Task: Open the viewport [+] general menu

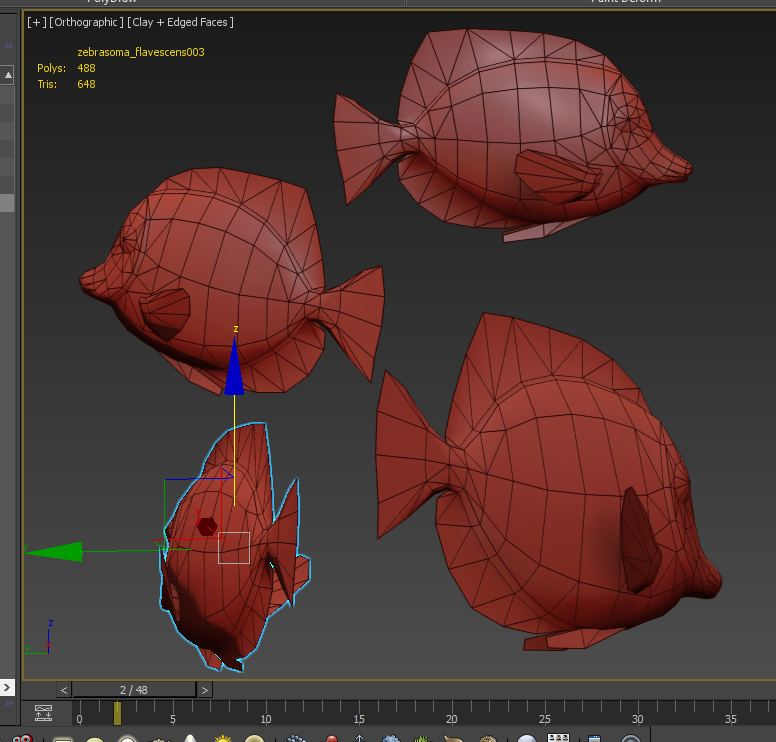Action: click(37, 22)
